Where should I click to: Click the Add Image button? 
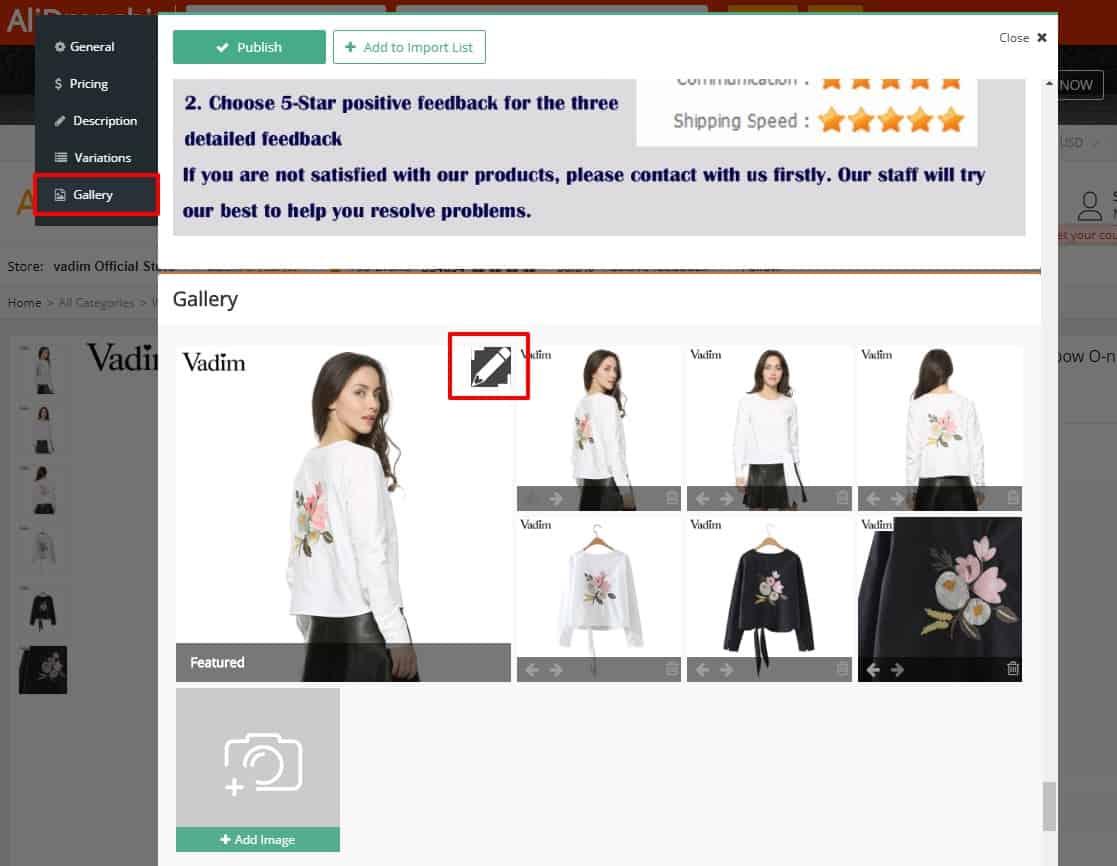click(x=258, y=840)
